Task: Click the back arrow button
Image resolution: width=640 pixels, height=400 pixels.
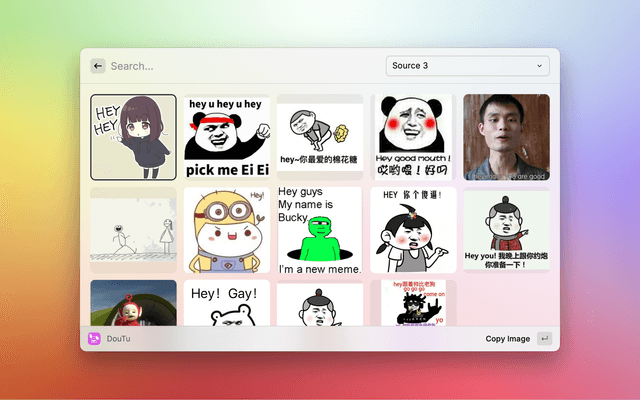Action: click(x=98, y=66)
